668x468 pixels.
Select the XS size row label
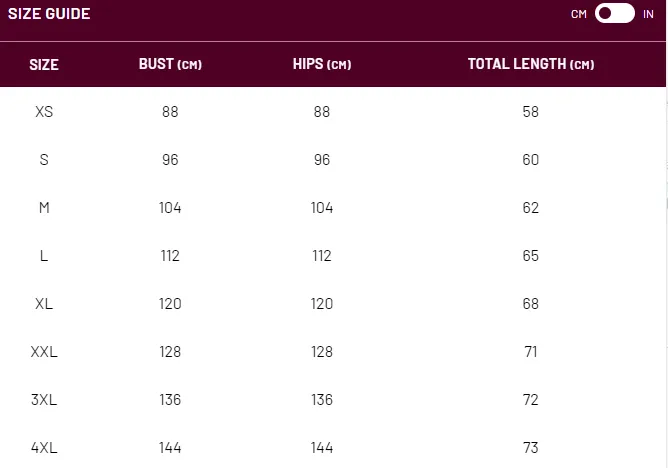tap(44, 112)
